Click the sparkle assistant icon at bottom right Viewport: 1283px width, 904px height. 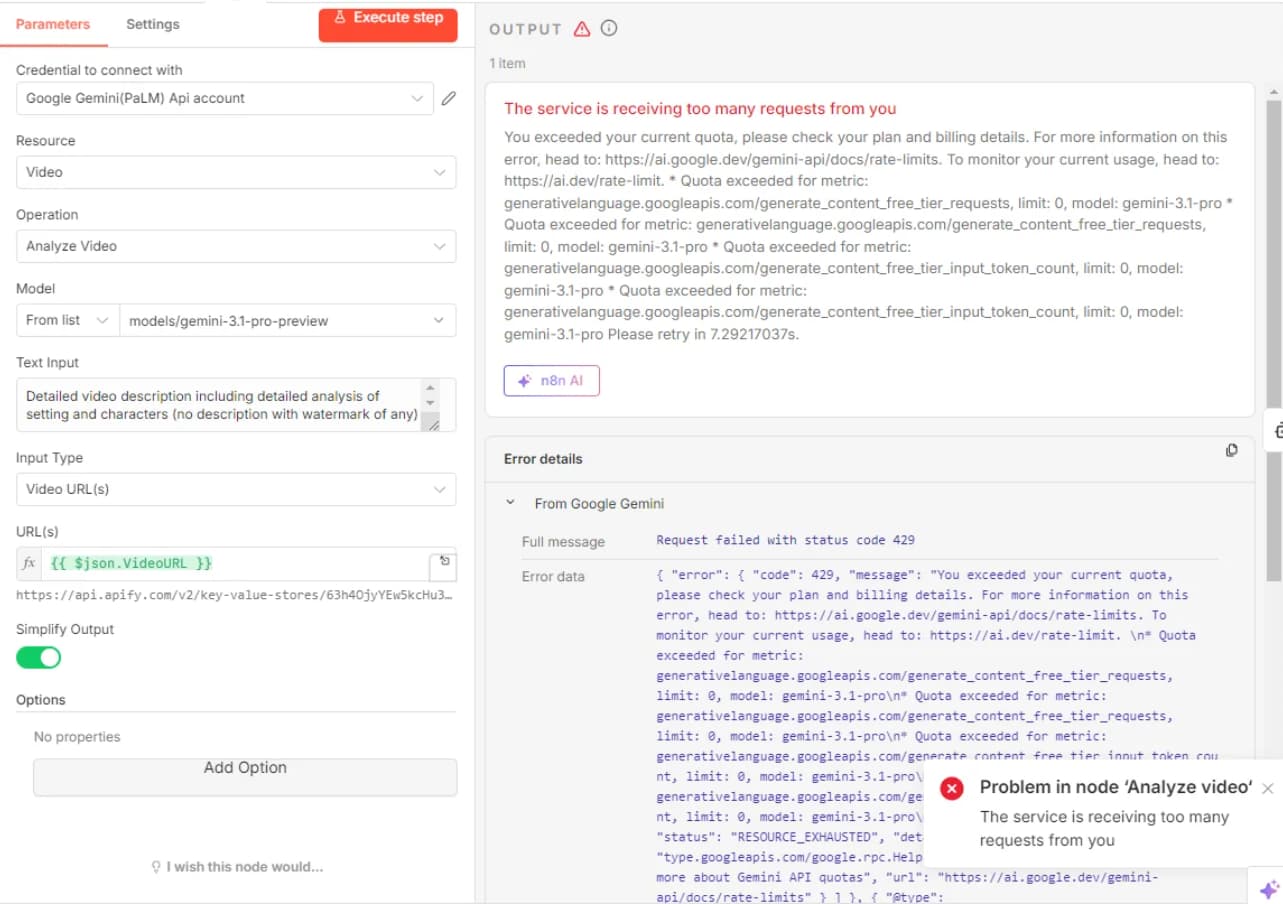pos(1268,889)
